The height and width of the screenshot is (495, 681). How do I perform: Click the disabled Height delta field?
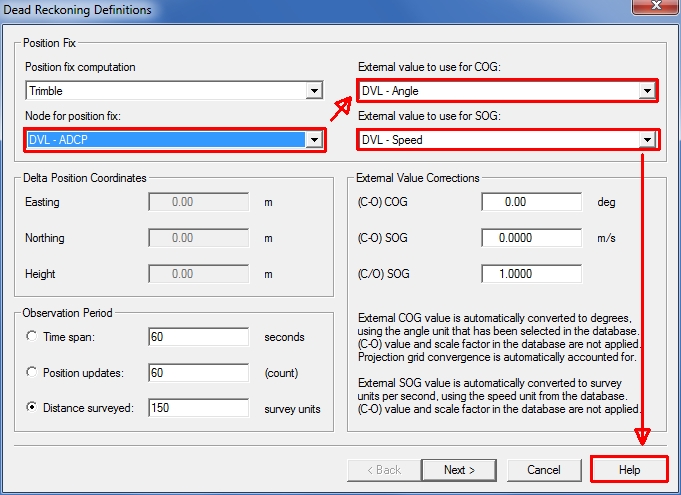tap(198, 274)
